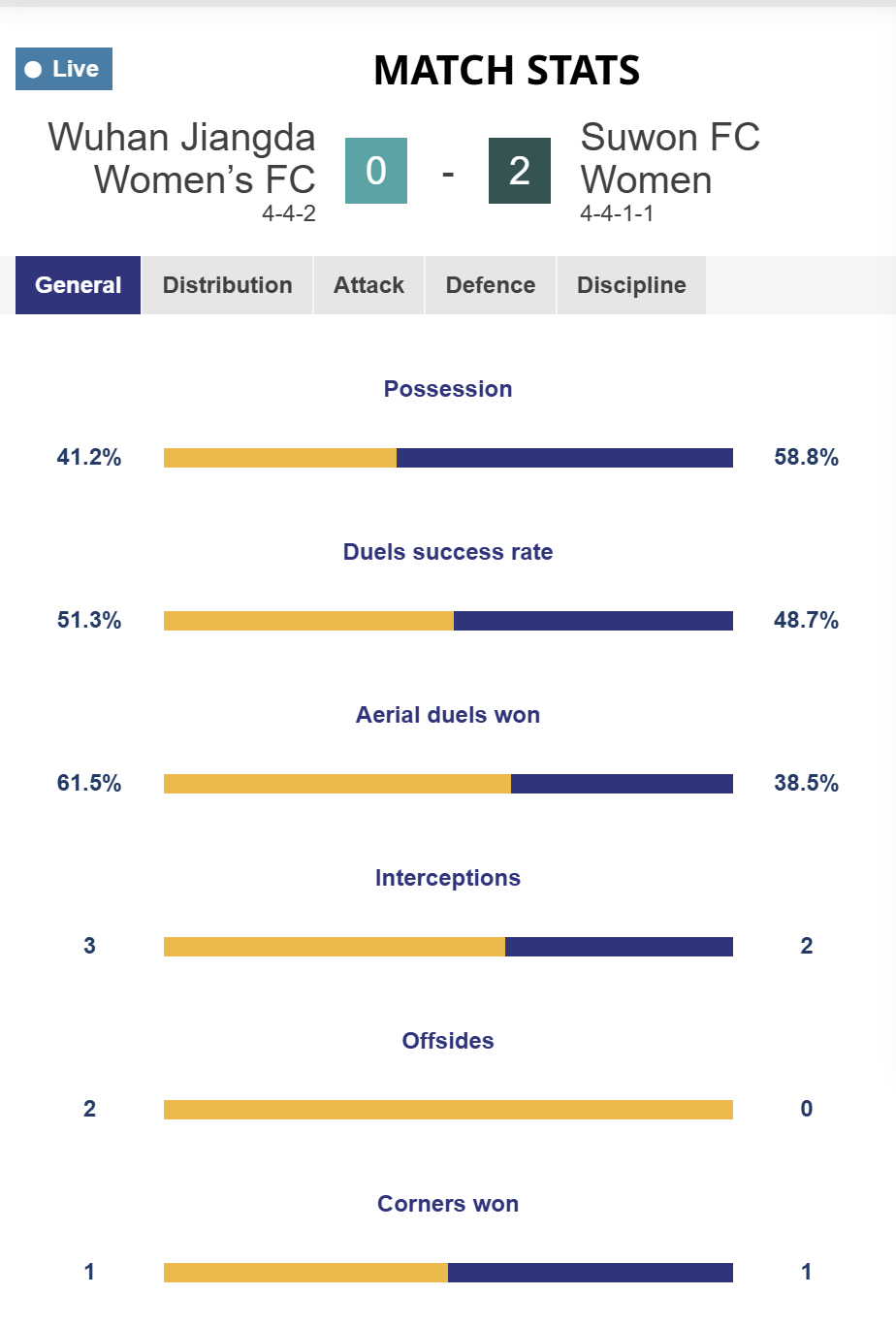
Task: Select the Attack tab
Action: (368, 285)
